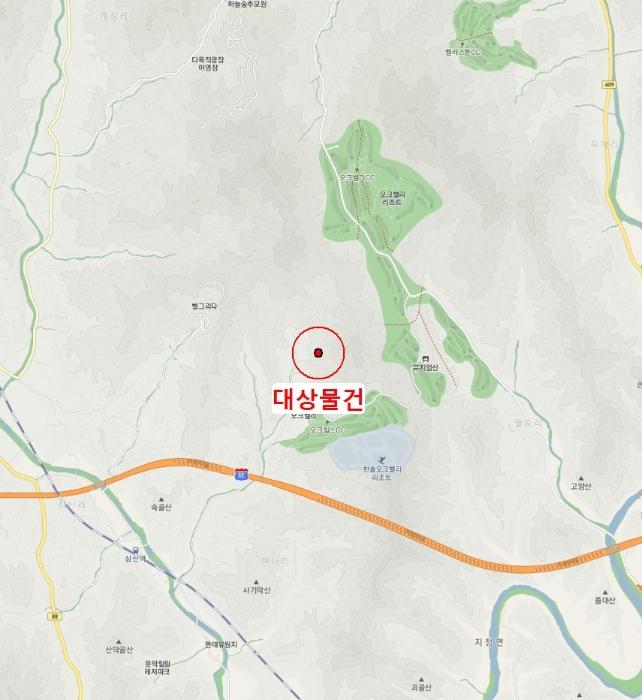Click the route 88 road shield

click(x=54, y=617)
